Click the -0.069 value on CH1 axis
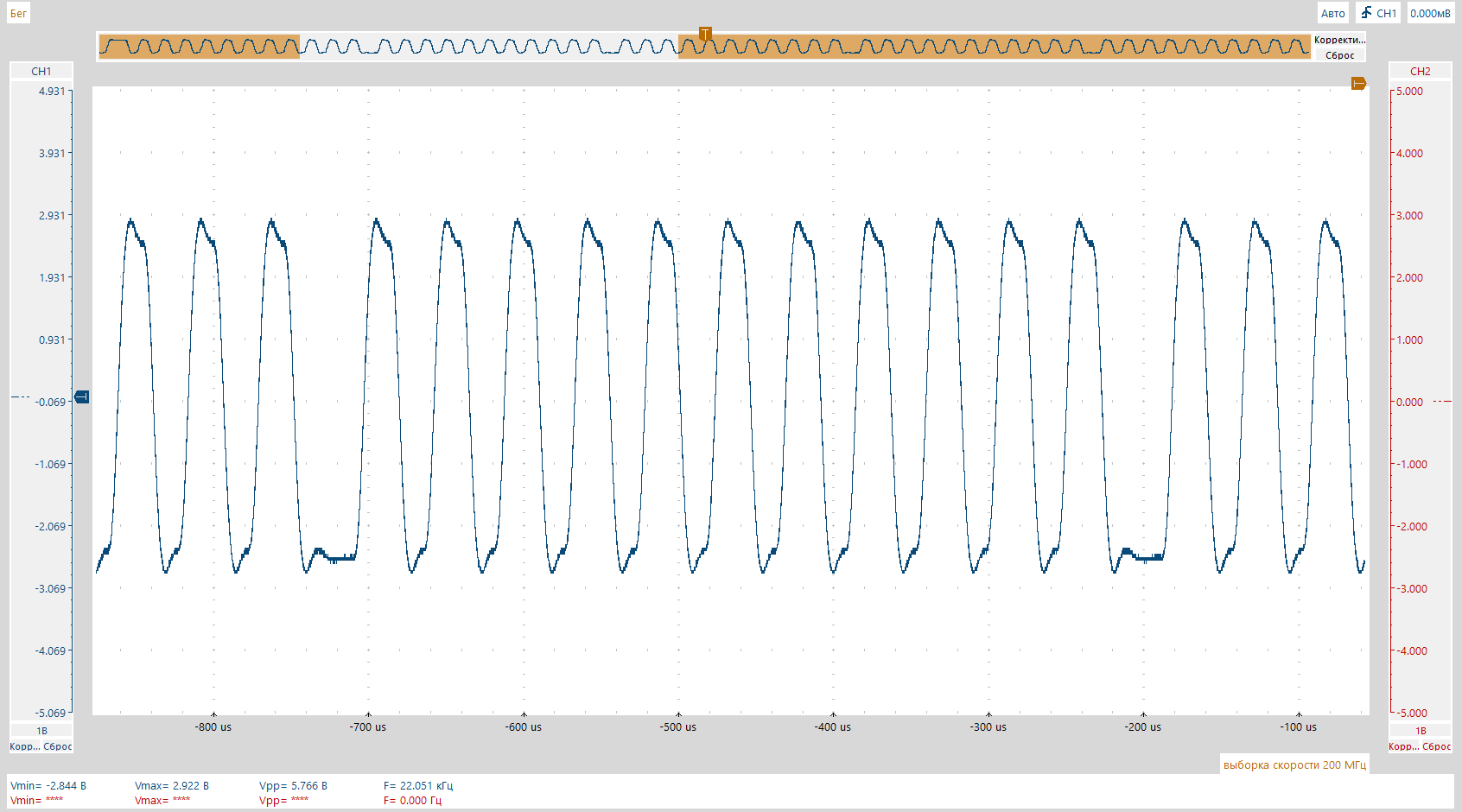Screen dimensions: 1462x812 click(50, 402)
